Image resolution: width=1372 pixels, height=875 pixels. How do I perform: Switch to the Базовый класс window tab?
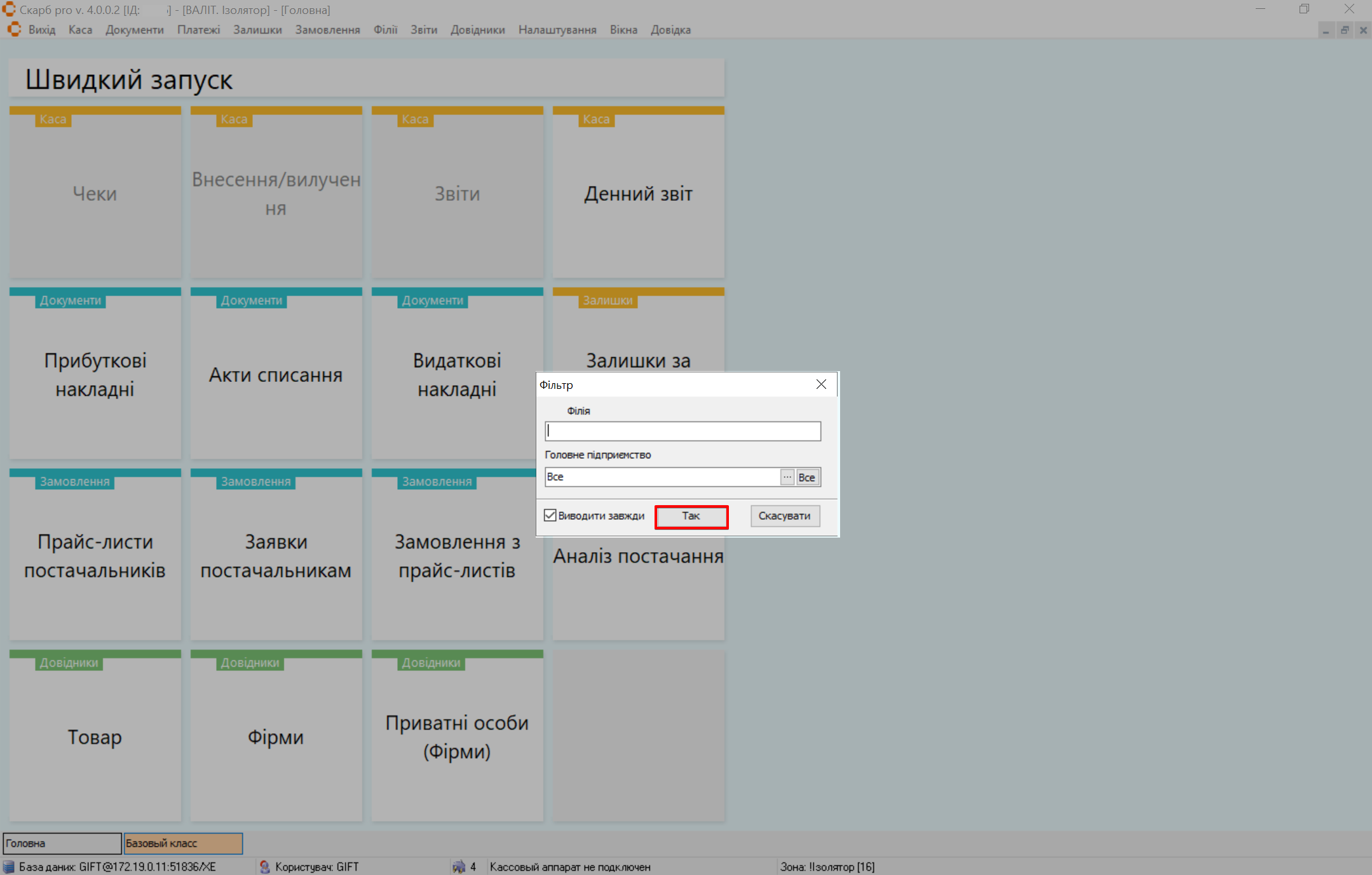183,843
